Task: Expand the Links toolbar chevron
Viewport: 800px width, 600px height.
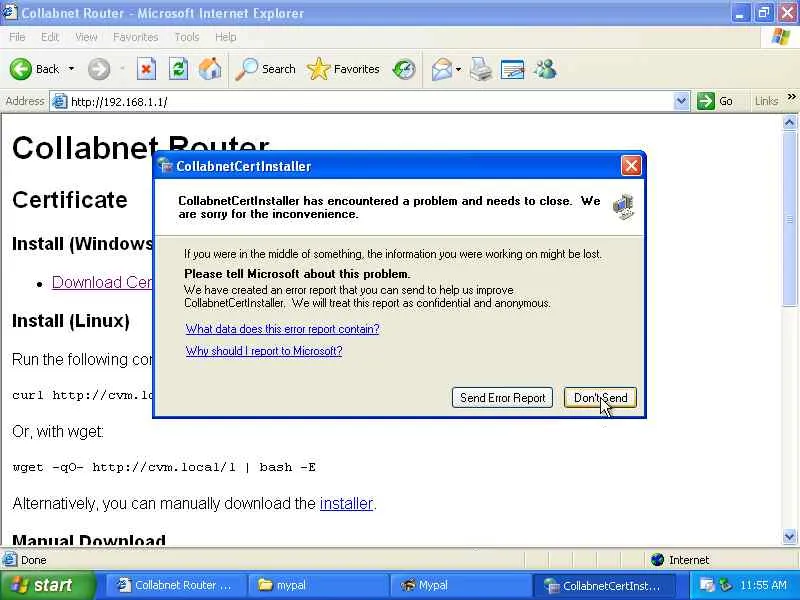Action: coord(791,97)
